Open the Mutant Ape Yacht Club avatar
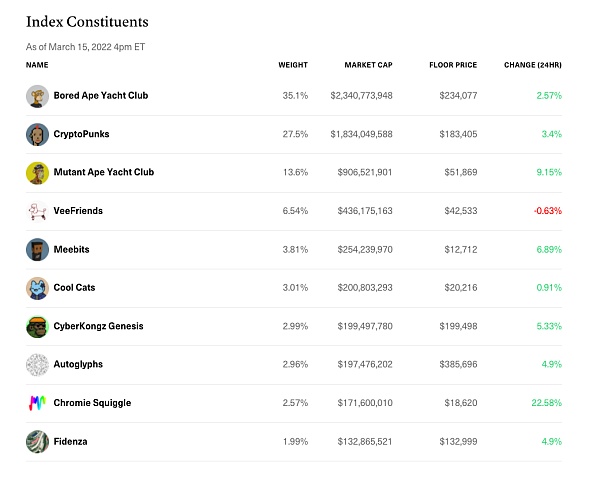 click(37, 173)
